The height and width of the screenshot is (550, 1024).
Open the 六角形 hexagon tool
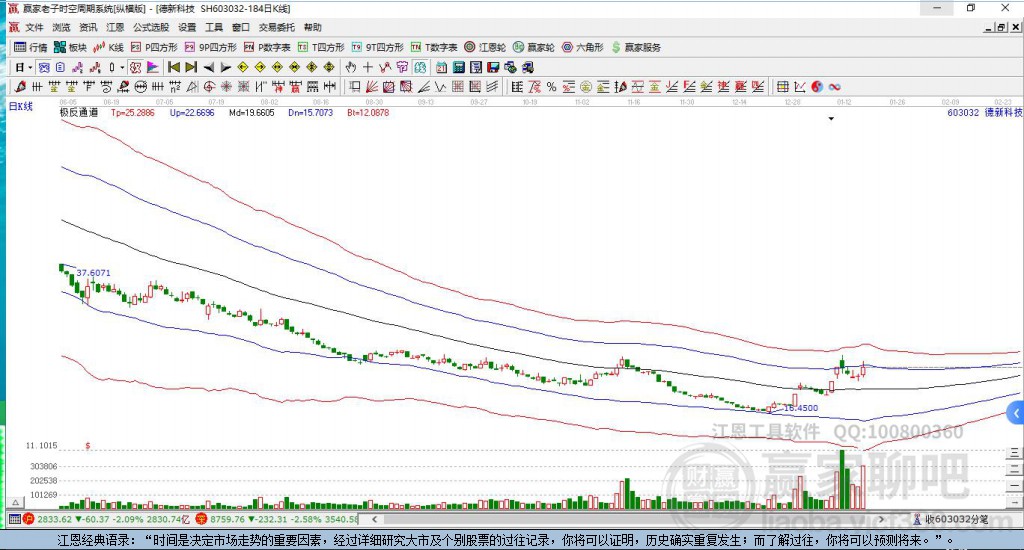[x=582, y=47]
